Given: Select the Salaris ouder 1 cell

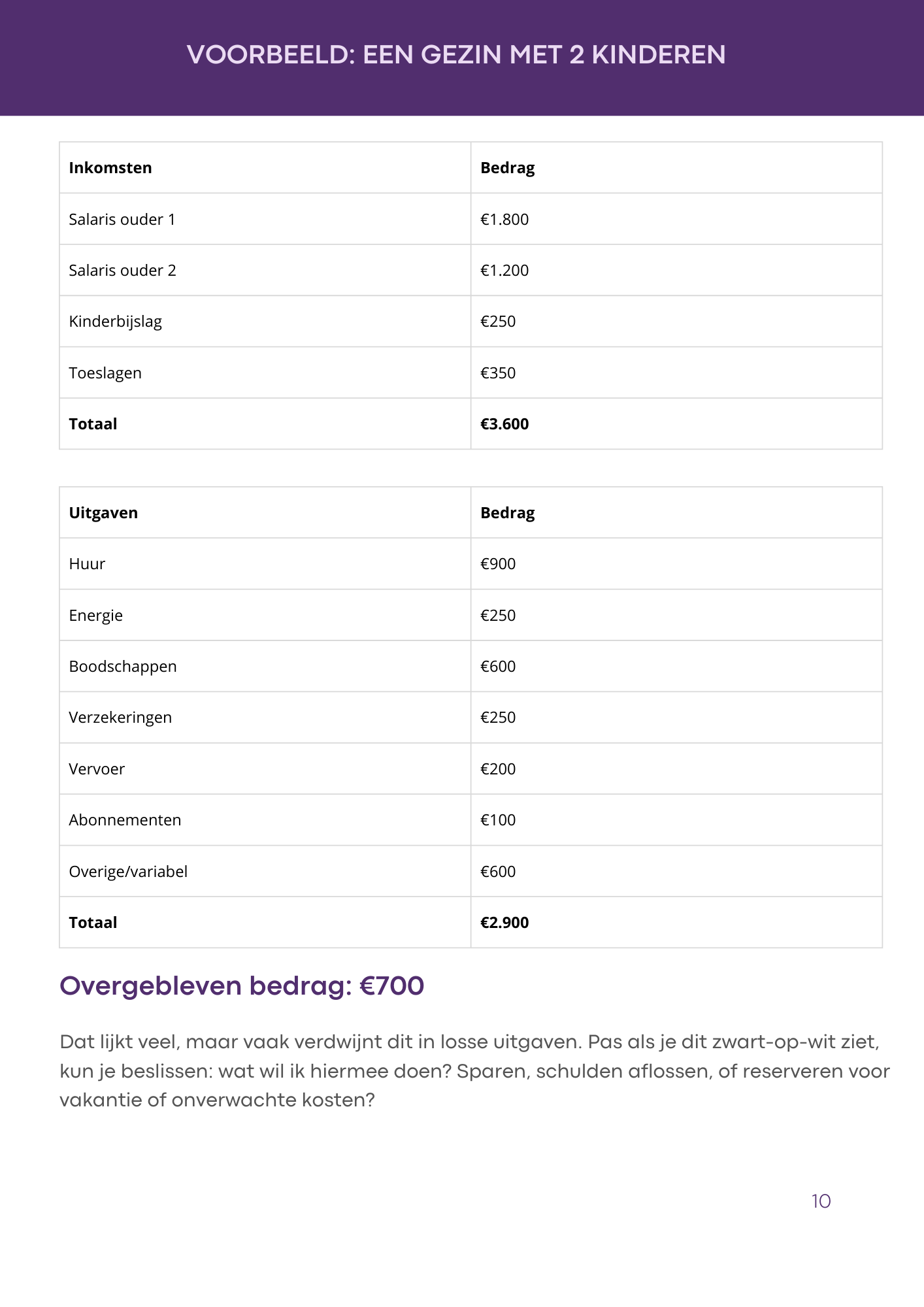Looking at the screenshot, I should point(122,220).
